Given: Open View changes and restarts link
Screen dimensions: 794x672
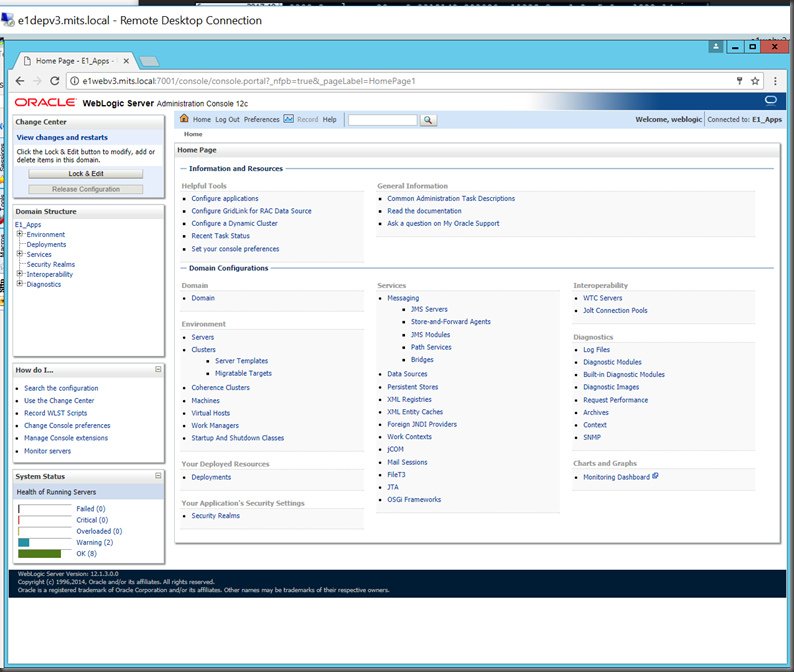Looking at the screenshot, I should pos(62,137).
